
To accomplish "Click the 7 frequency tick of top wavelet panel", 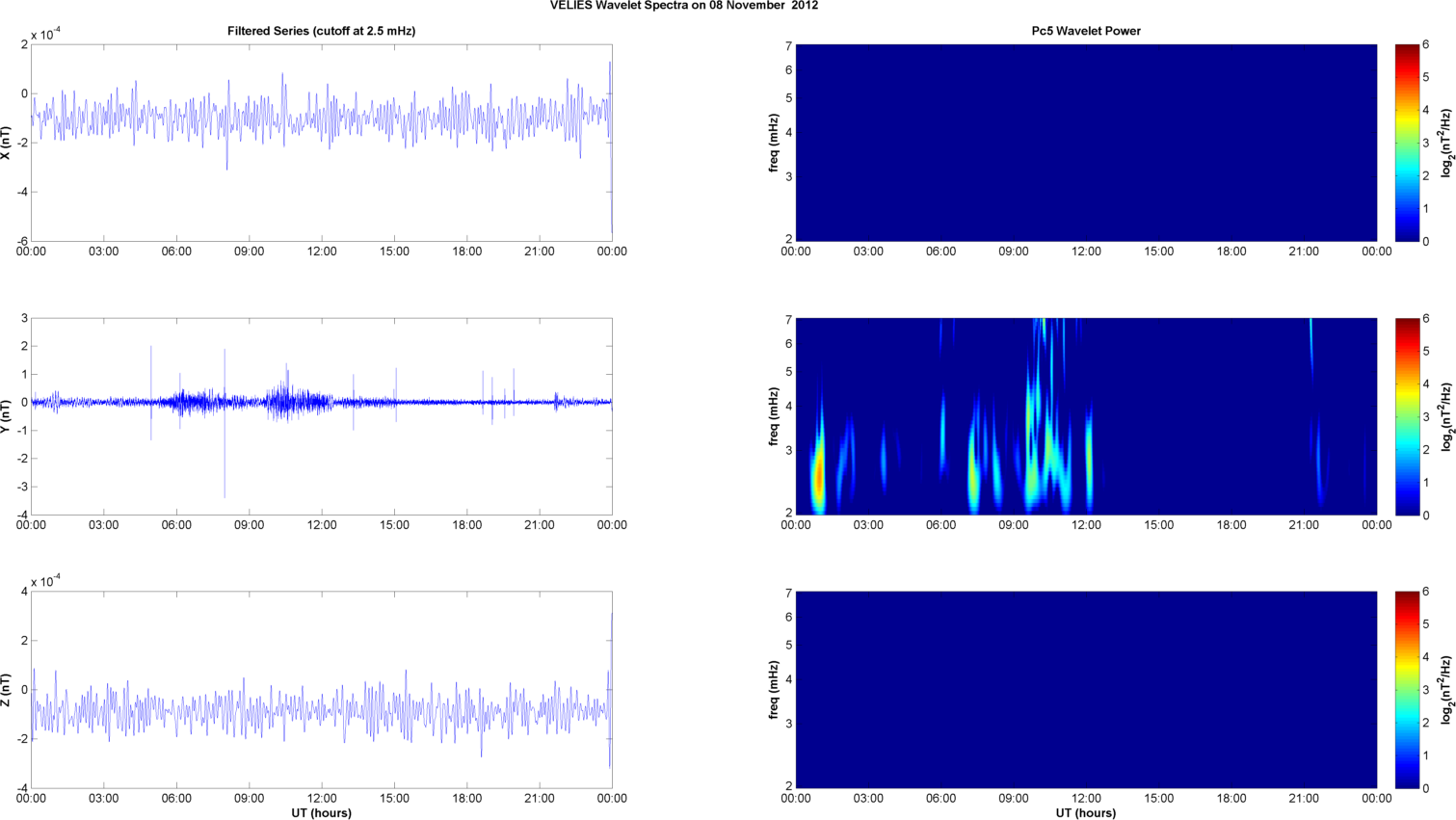I will 788,45.
